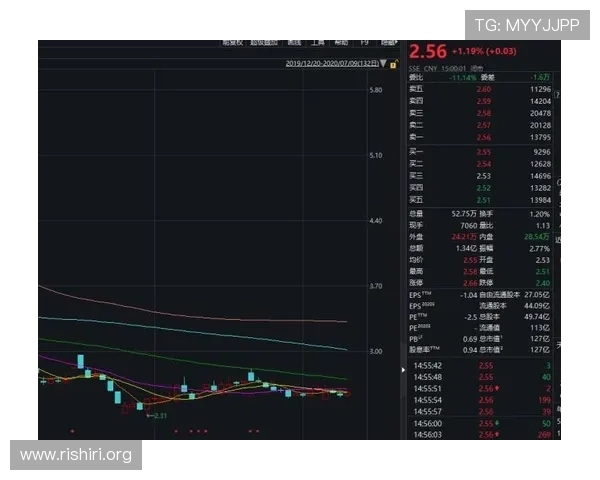Select the 买五 row with volume 13984
Viewport: 600px width, 480px height.
[x=480, y=200]
